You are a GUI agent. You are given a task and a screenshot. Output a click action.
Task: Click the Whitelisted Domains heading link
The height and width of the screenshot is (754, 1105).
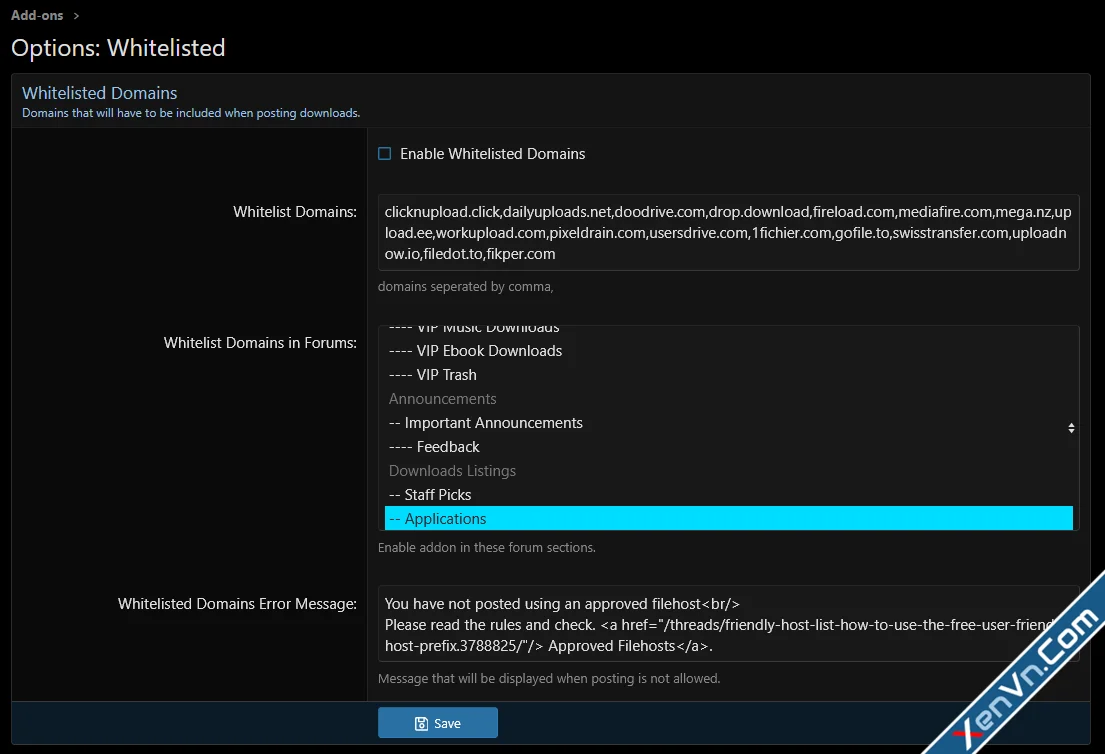pos(99,93)
